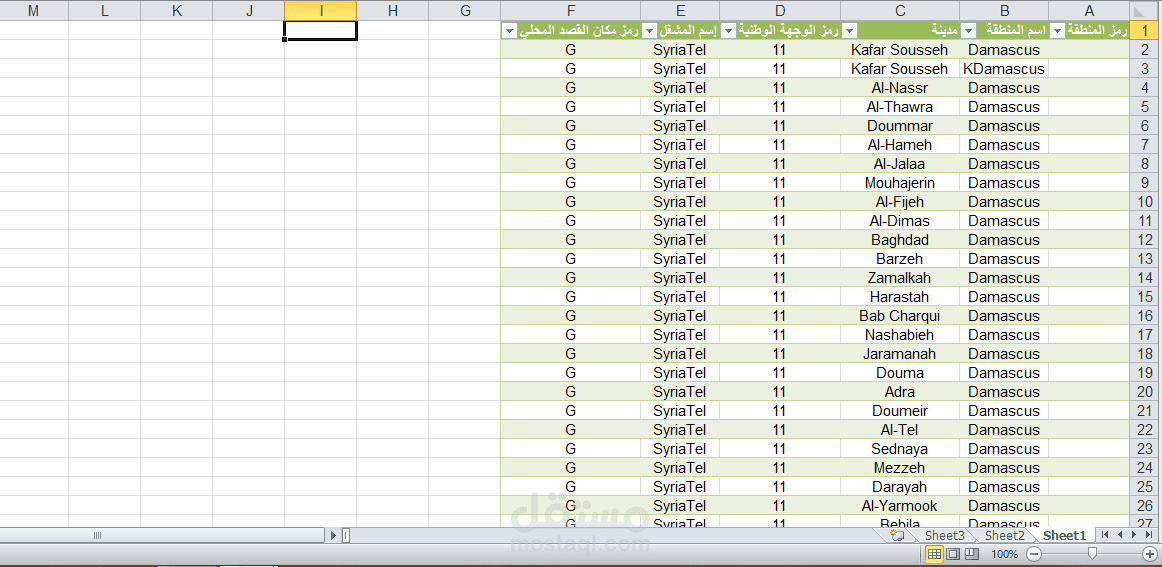
Task: Open filter dropdown for column B region-name header
Action: [x=969, y=30]
